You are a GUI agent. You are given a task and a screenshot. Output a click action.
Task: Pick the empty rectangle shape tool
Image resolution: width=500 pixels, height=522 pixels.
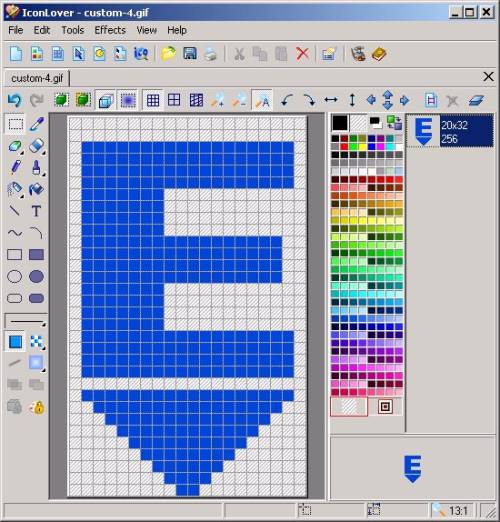tap(15, 255)
